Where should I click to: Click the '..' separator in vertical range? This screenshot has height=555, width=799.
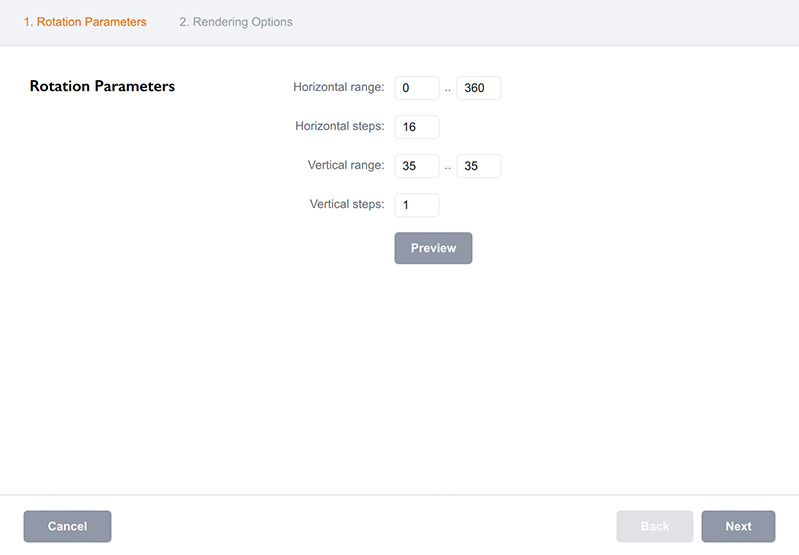[x=448, y=167]
